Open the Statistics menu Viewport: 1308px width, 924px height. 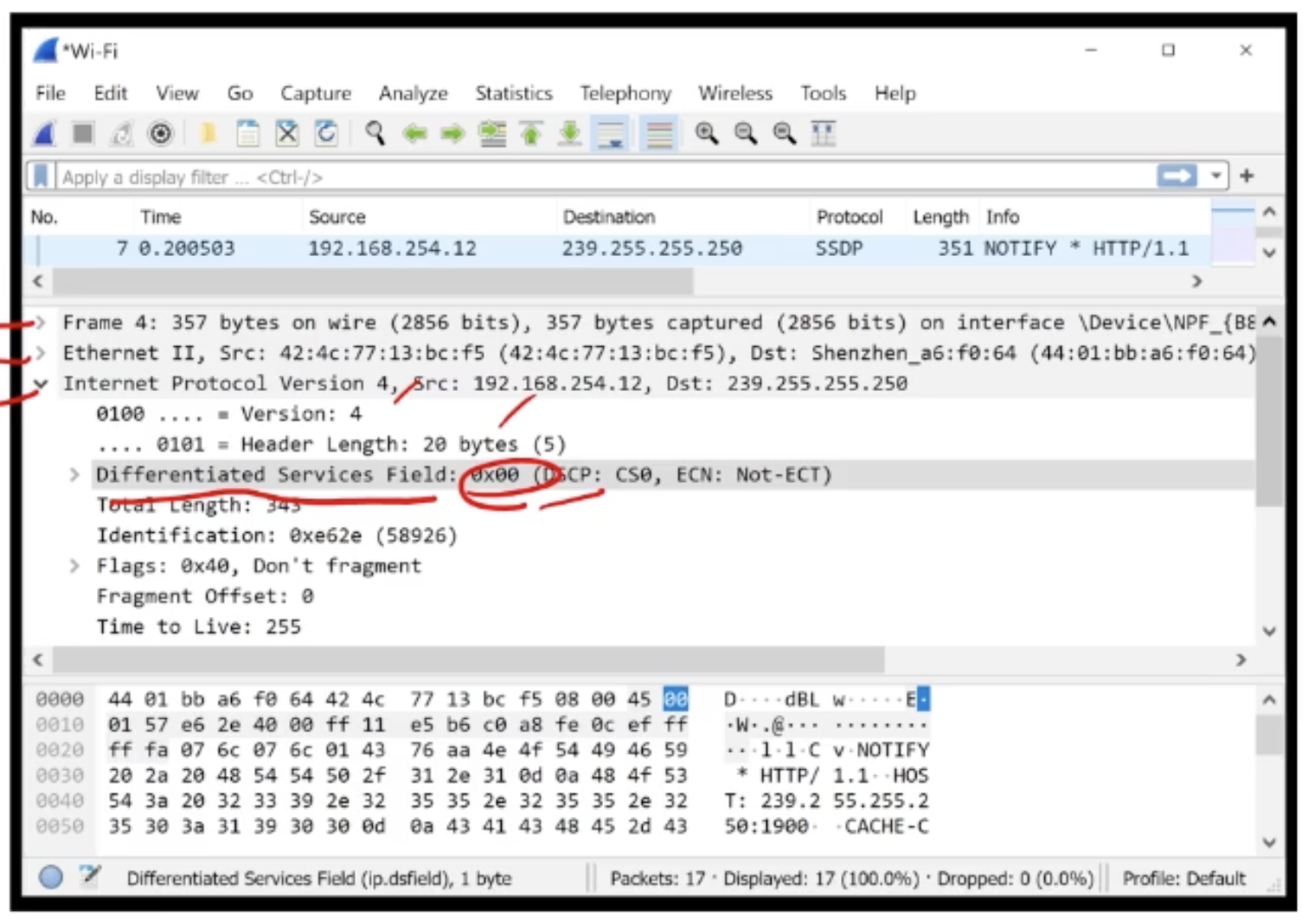click(x=513, y=93)
